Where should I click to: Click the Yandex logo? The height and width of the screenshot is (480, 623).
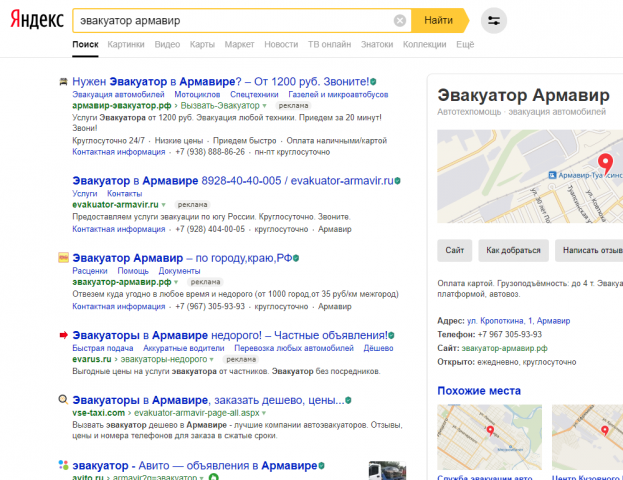(37, 19)
